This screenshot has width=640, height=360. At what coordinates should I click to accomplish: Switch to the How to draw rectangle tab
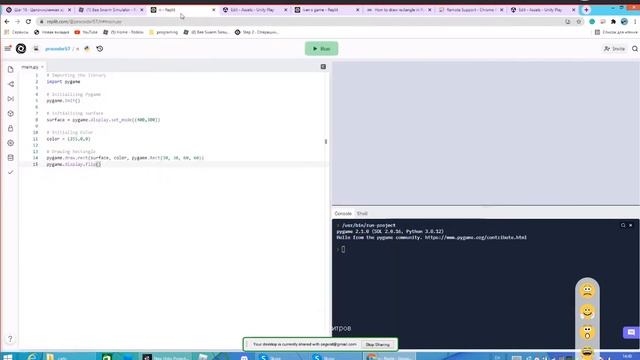[x=398, y=10]
